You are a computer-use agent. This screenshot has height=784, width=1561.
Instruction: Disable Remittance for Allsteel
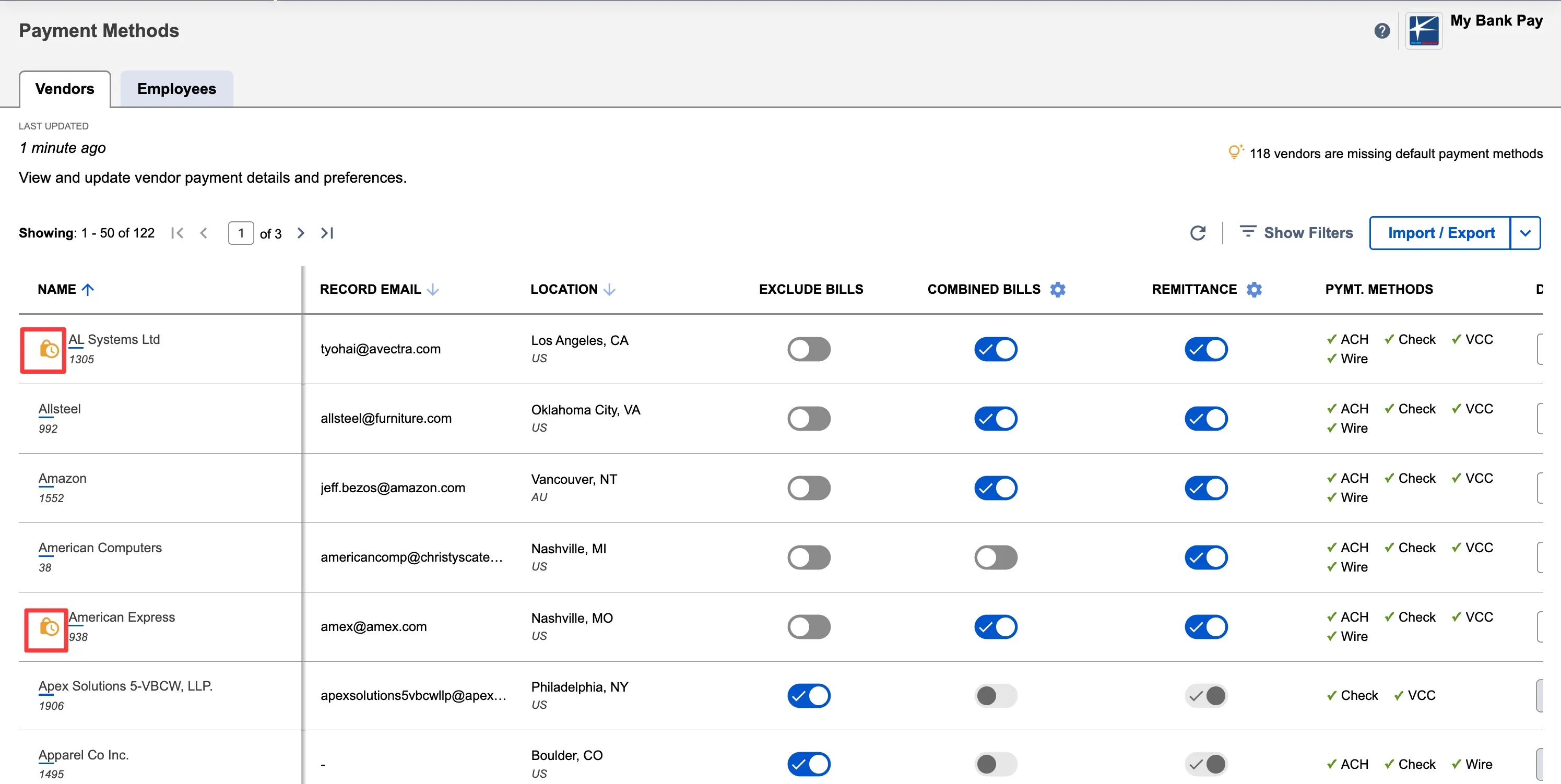1206,419
